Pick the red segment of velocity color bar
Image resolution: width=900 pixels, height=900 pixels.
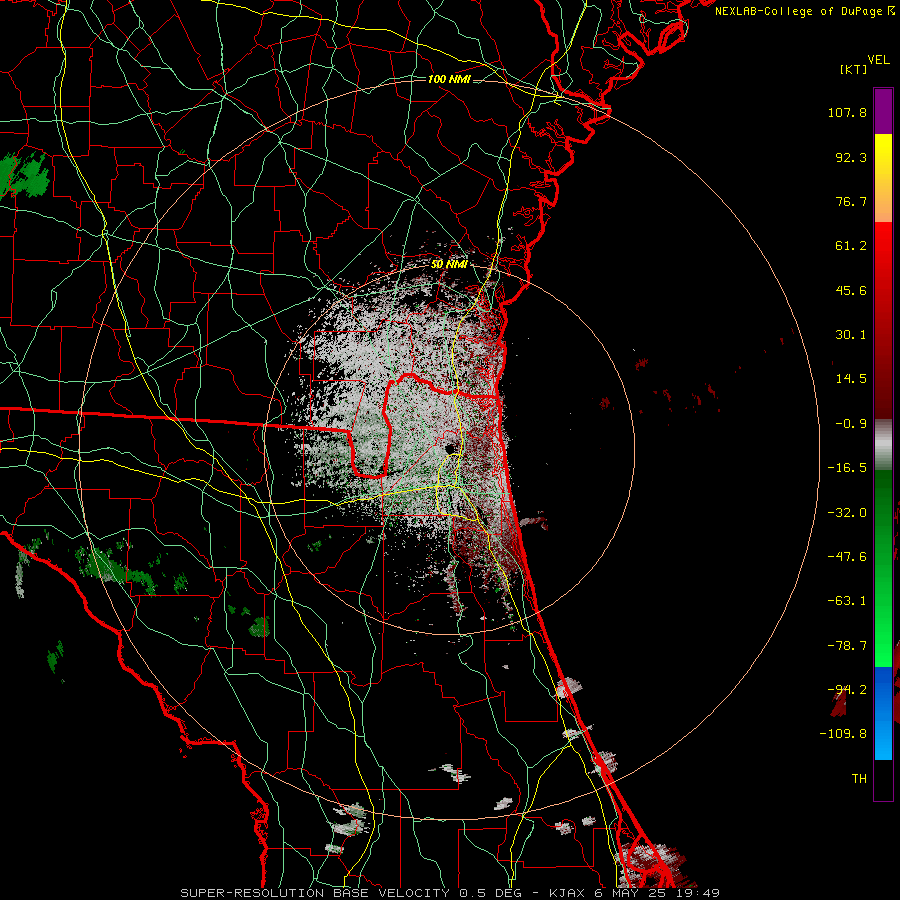tap(883, 320)
